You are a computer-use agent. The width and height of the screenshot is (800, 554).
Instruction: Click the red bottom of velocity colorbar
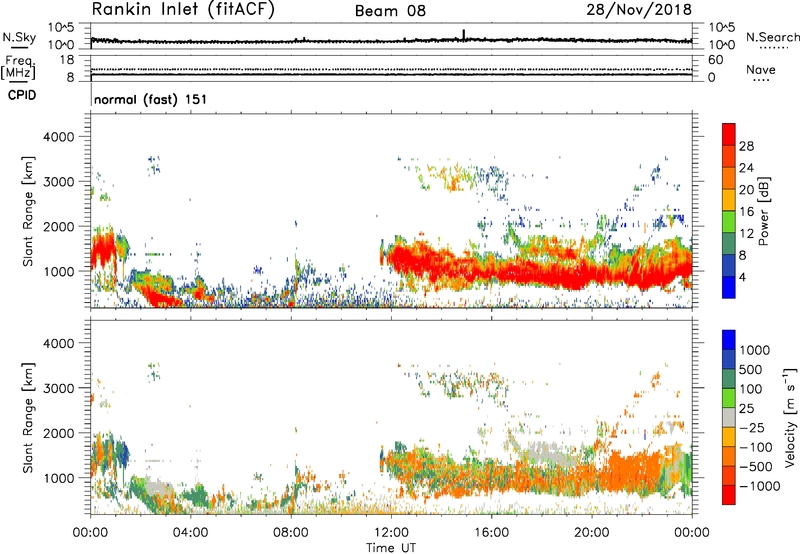click(729, 495)
